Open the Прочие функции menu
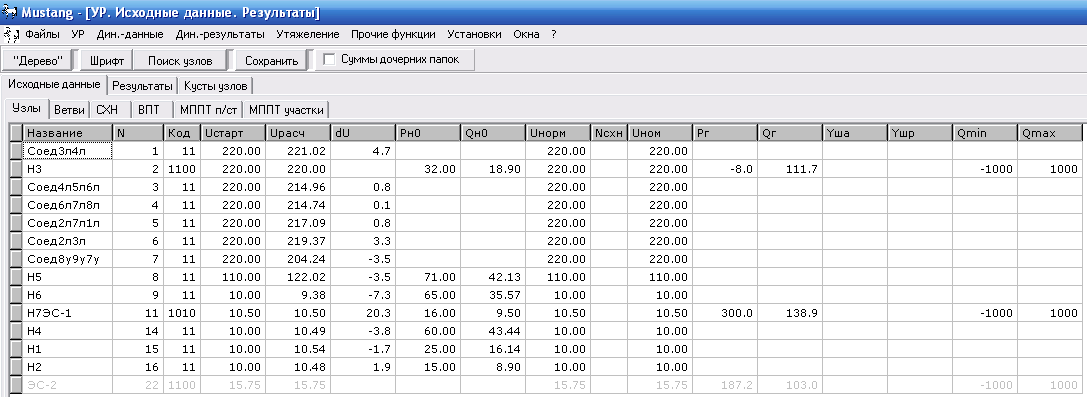 393,34
